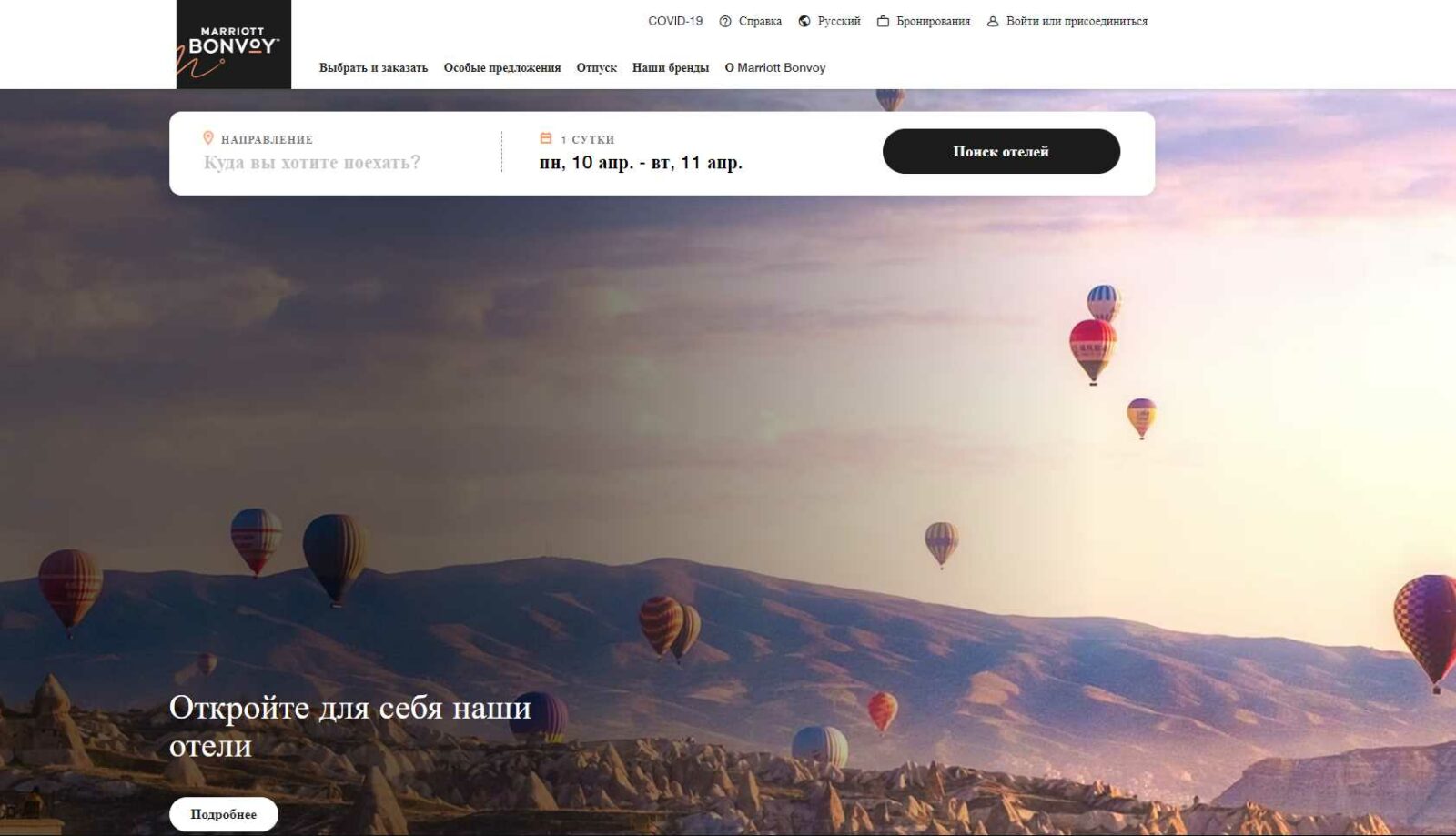Click the user profile icon beside Войти

pyautogui.click(x=993, y=22)
